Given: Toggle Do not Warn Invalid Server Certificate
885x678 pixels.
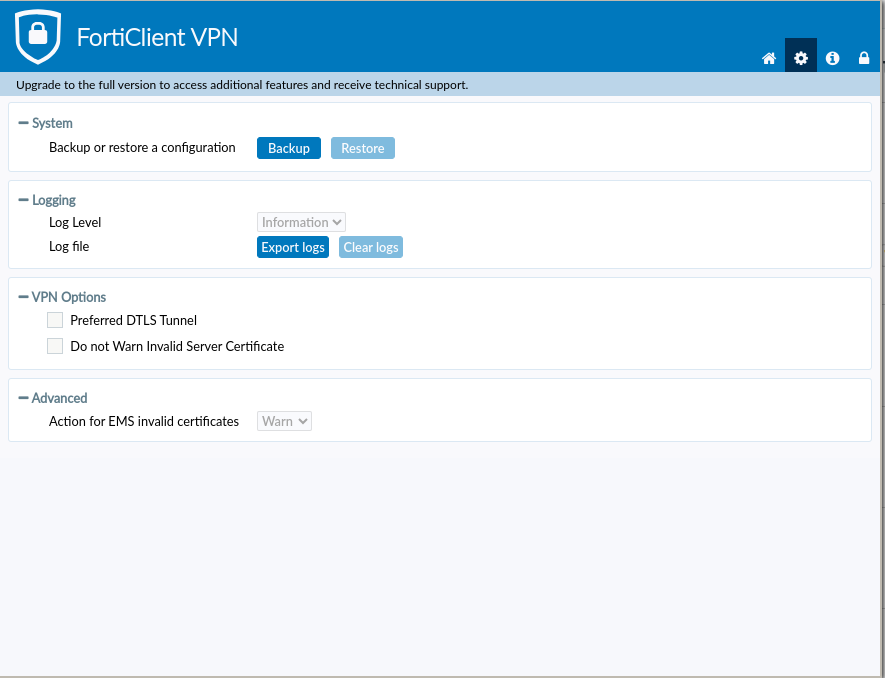Looking at the screenshot, I should click(55, 347).
